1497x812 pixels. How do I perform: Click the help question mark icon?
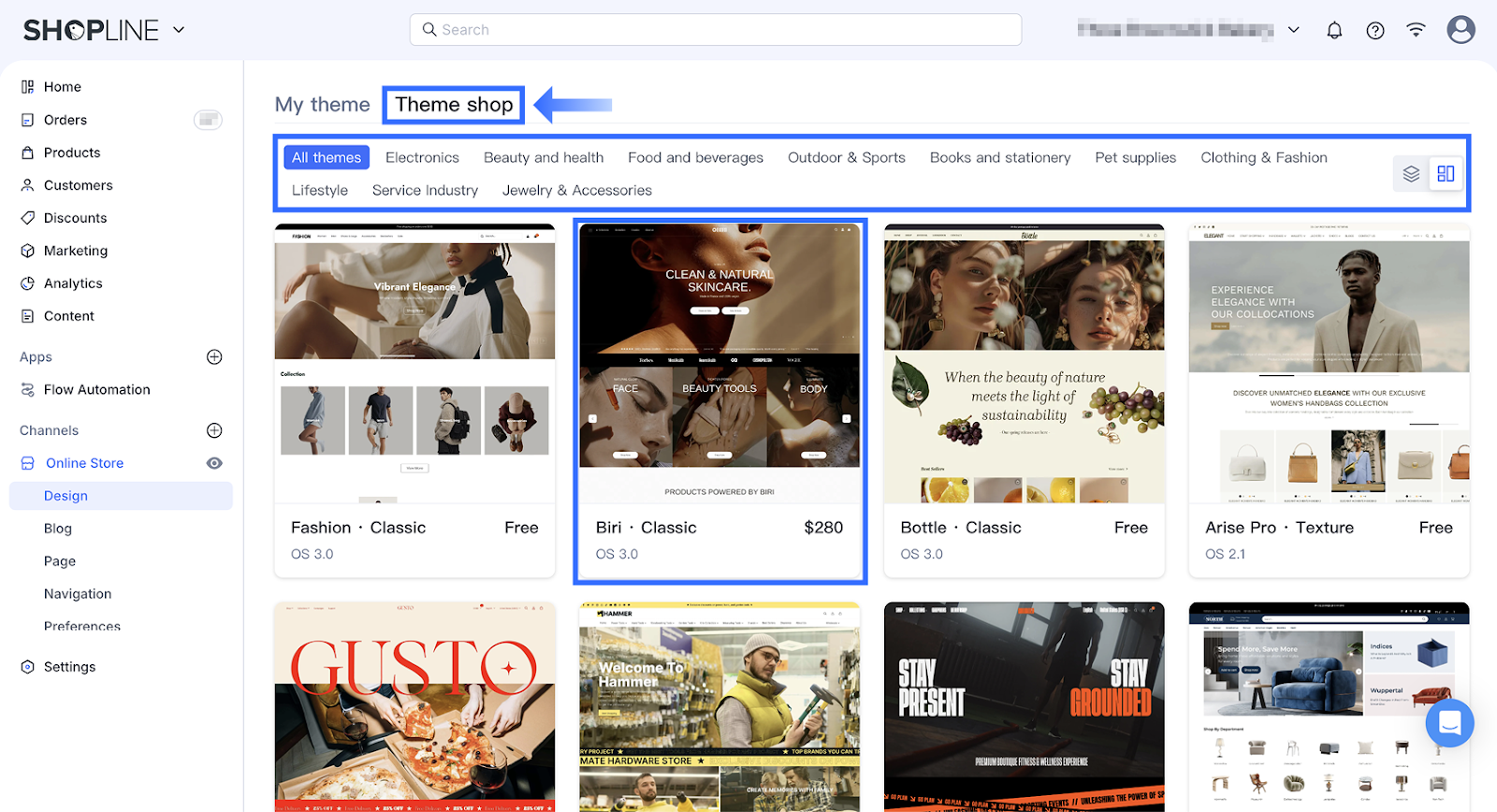coord(1374,30)
